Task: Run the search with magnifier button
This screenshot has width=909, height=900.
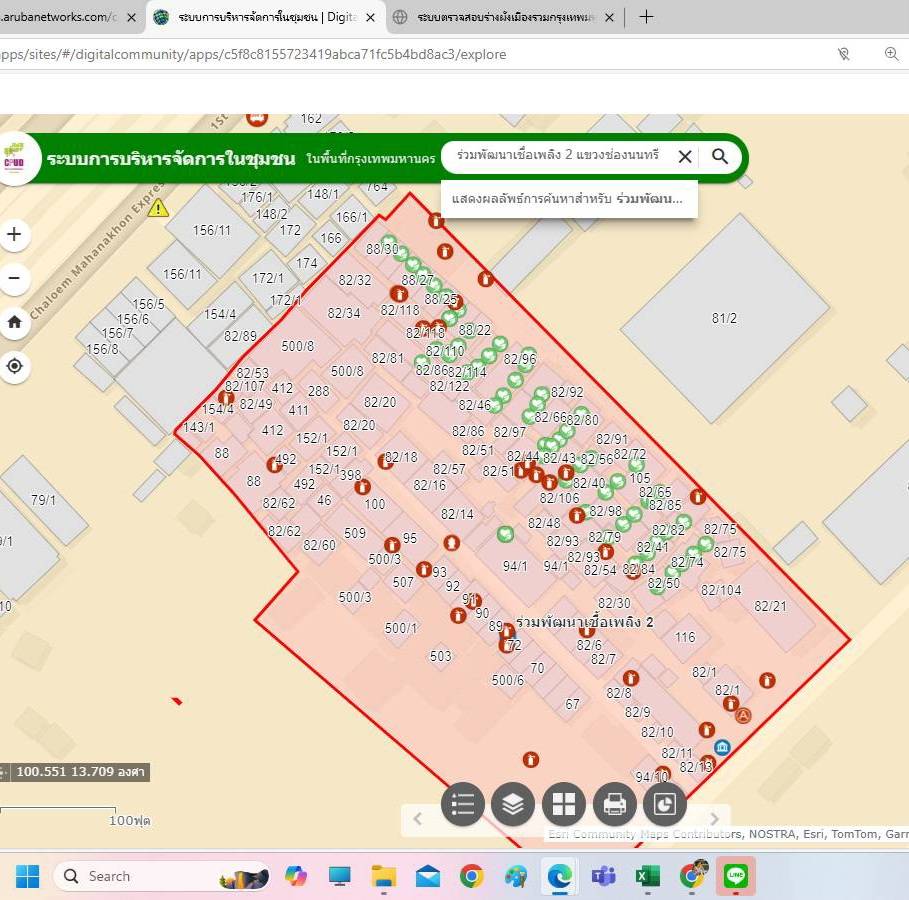Action: (x=720, y=156)
